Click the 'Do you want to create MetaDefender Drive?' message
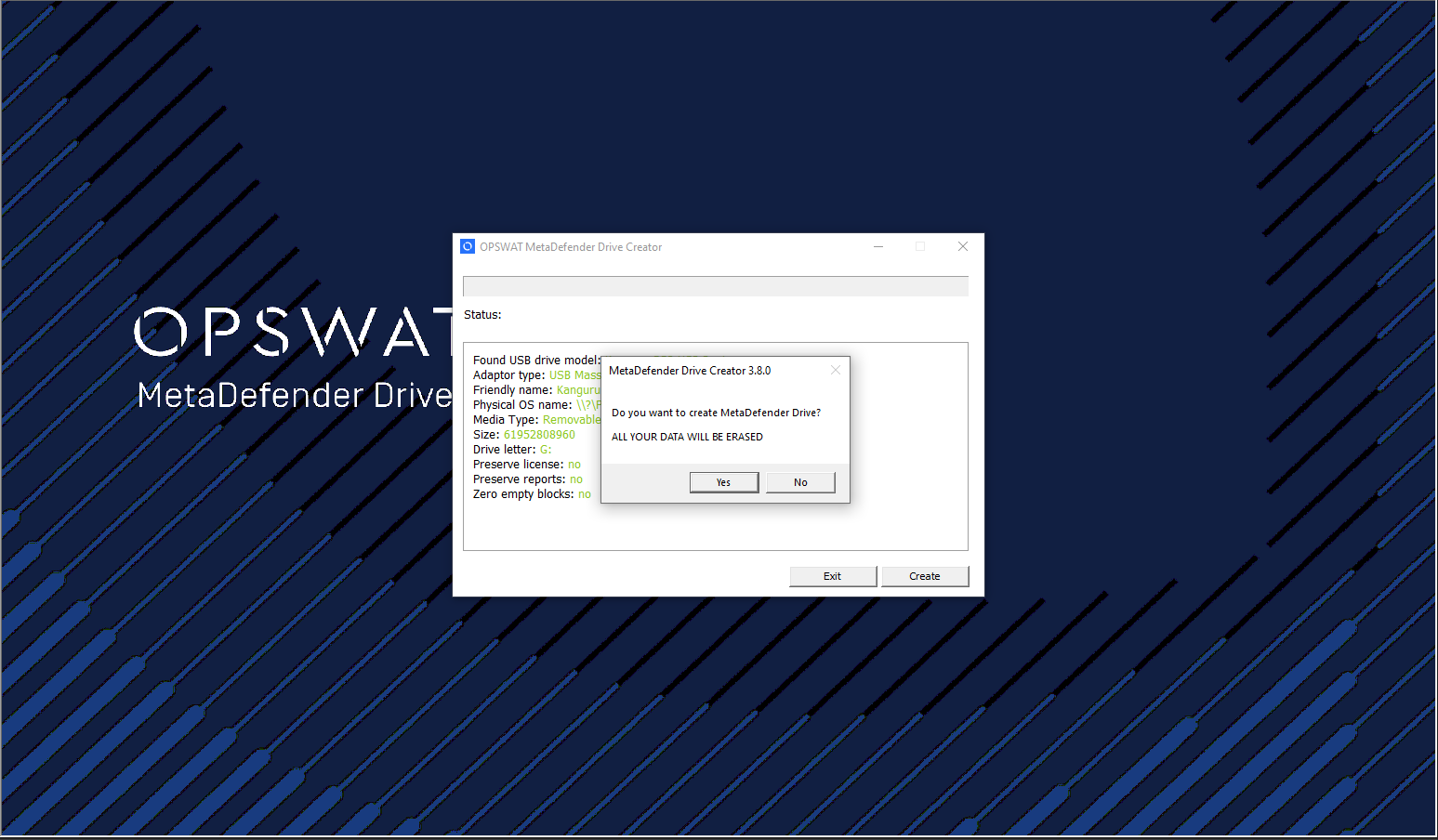This screenshot has height=840, width=1438. 716,413
